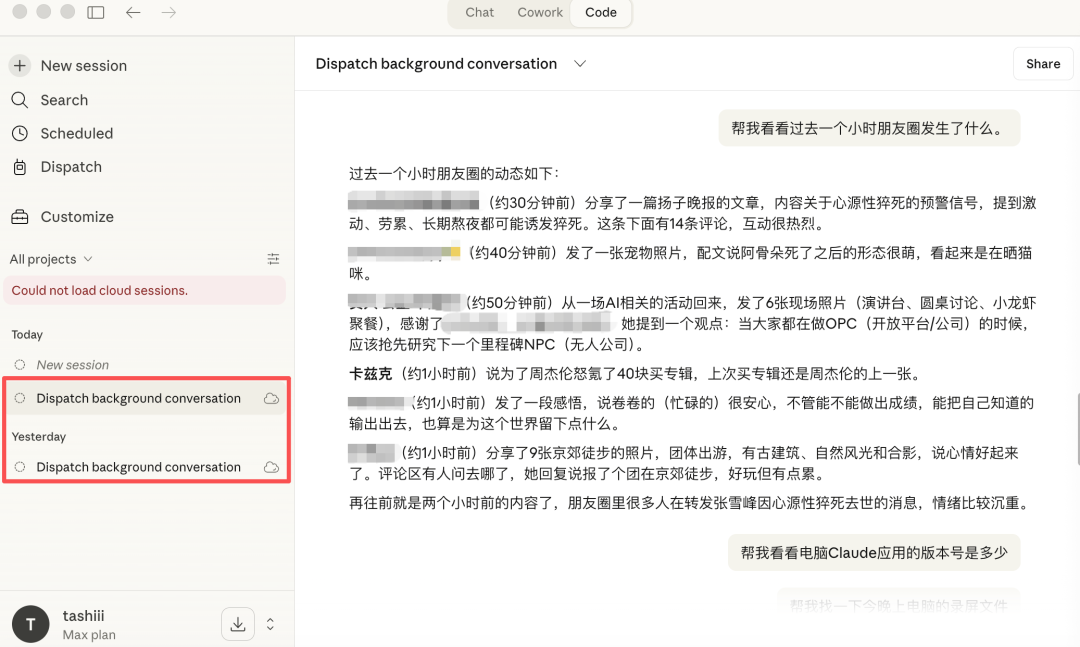This screenshot has height=647, width=1080.
Task: Open Scheduled sessions via the clock icon
Action: pyautogui.click(x=22, y=133)
